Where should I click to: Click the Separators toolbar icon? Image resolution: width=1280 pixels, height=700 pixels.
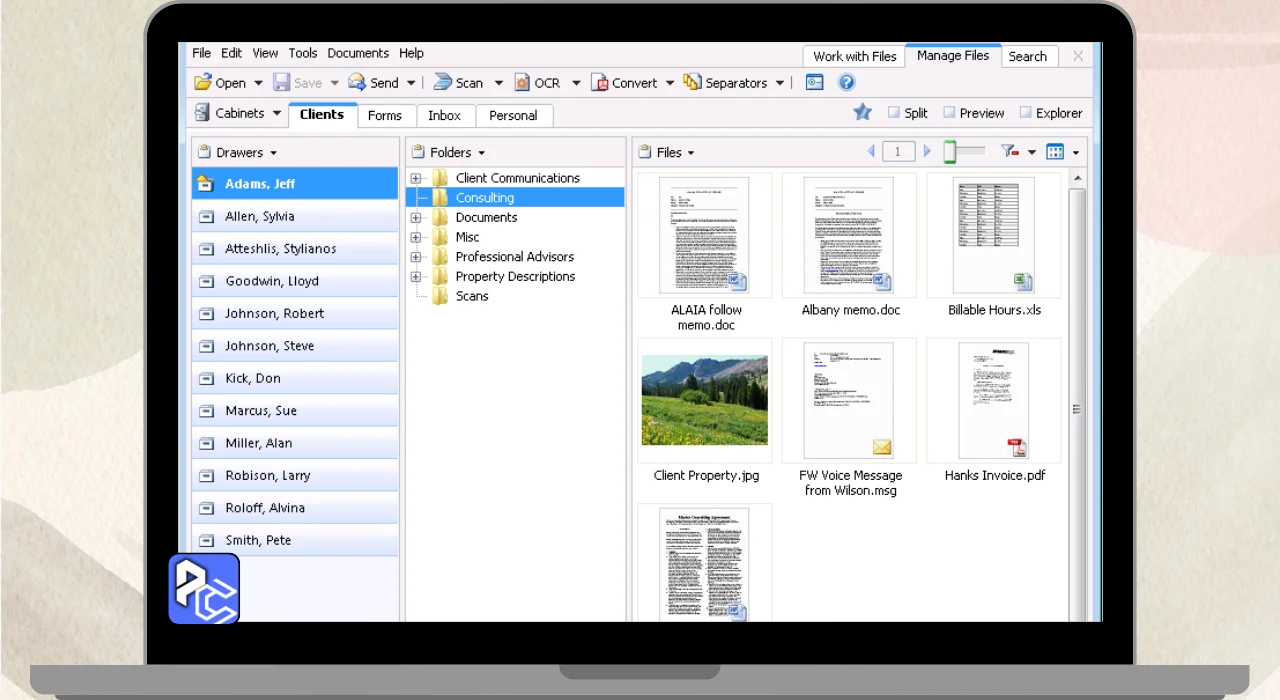(692, 83)
